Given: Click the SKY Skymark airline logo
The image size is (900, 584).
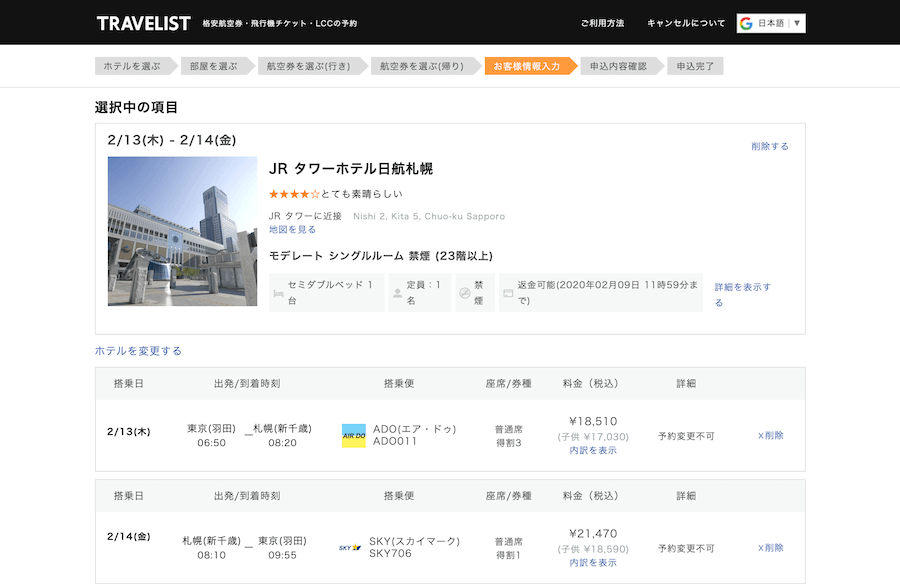Looking at the screenshot, I should [350, 547].
